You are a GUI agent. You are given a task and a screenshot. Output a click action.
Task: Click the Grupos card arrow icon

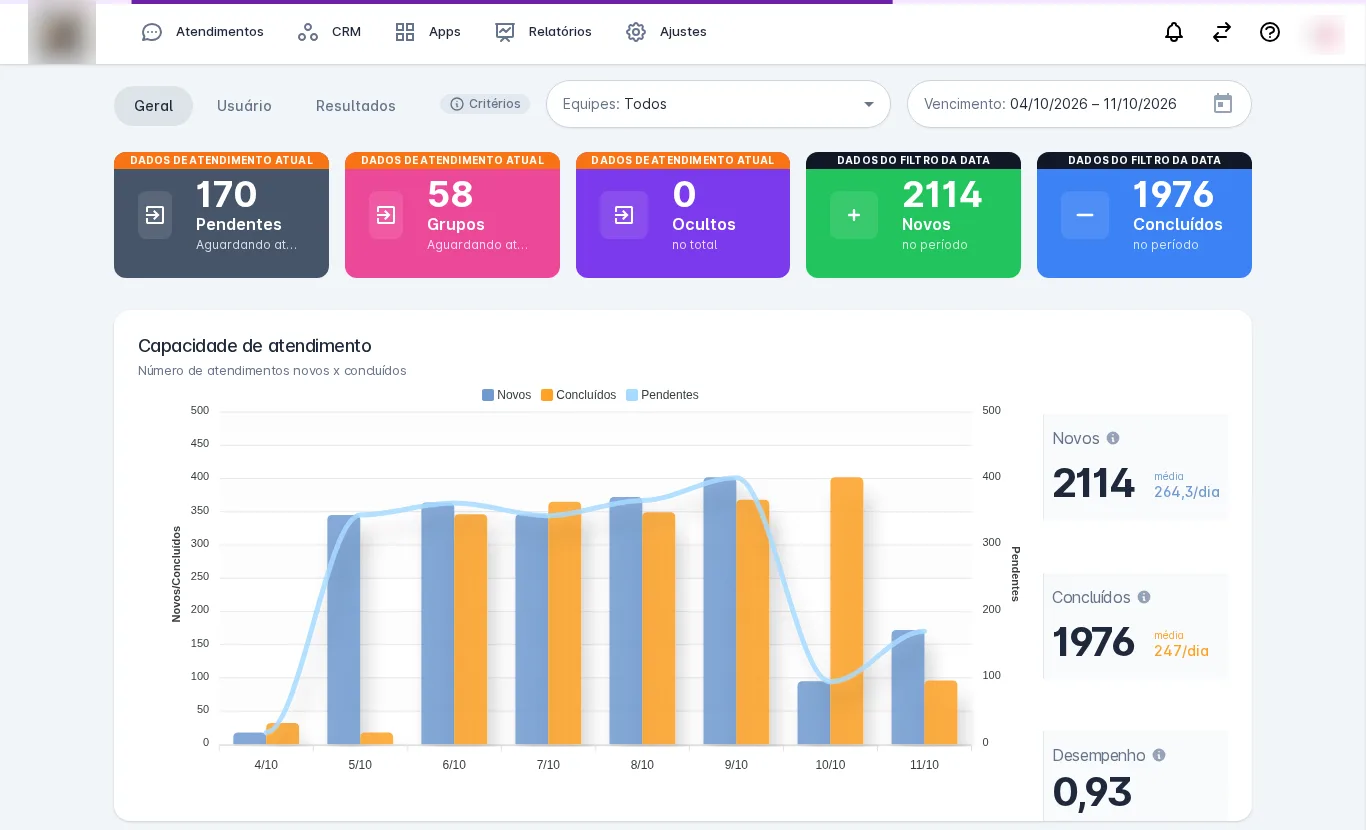pos(386,215)
